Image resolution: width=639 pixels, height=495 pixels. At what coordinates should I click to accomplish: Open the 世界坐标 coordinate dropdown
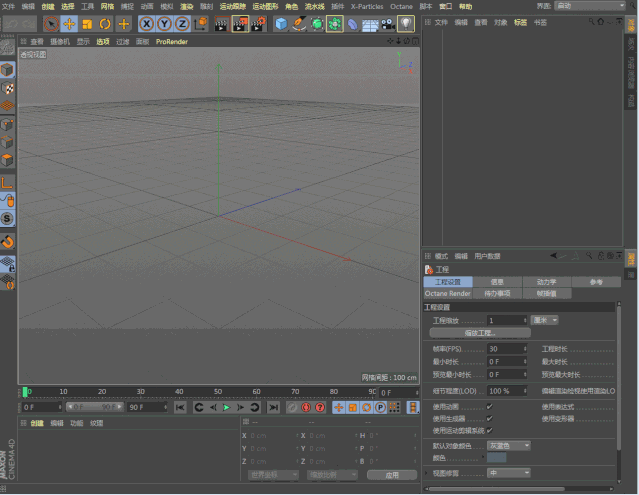coord(273,475)
